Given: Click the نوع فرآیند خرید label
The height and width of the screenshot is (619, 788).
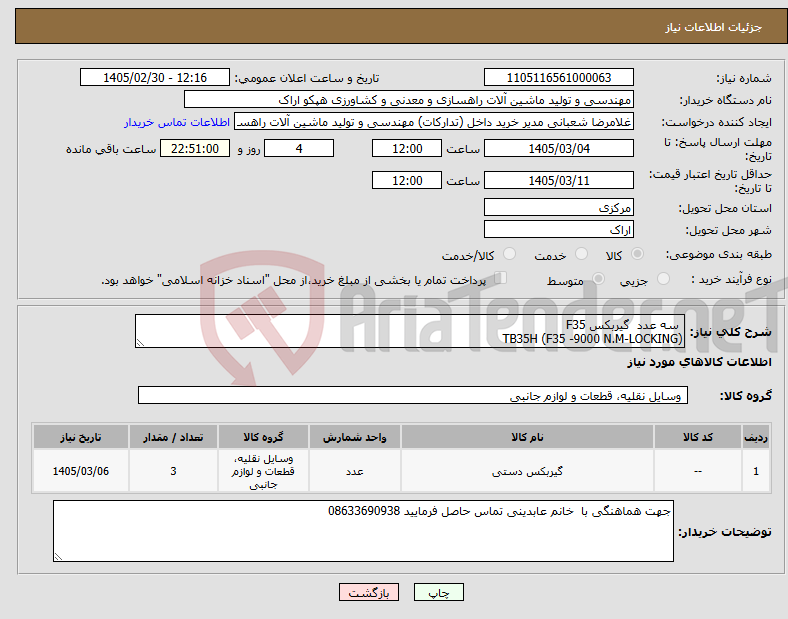Looking at the screenshot, I should tap(731, 279).
